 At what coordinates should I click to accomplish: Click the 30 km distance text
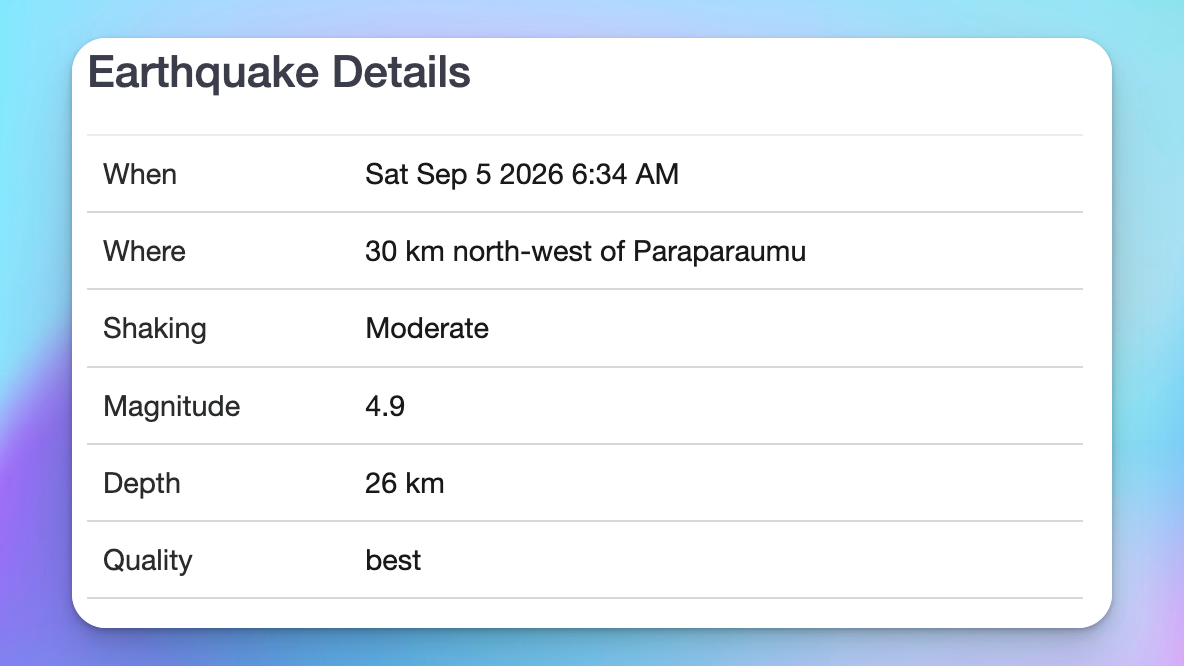click(x=405, y=251)
